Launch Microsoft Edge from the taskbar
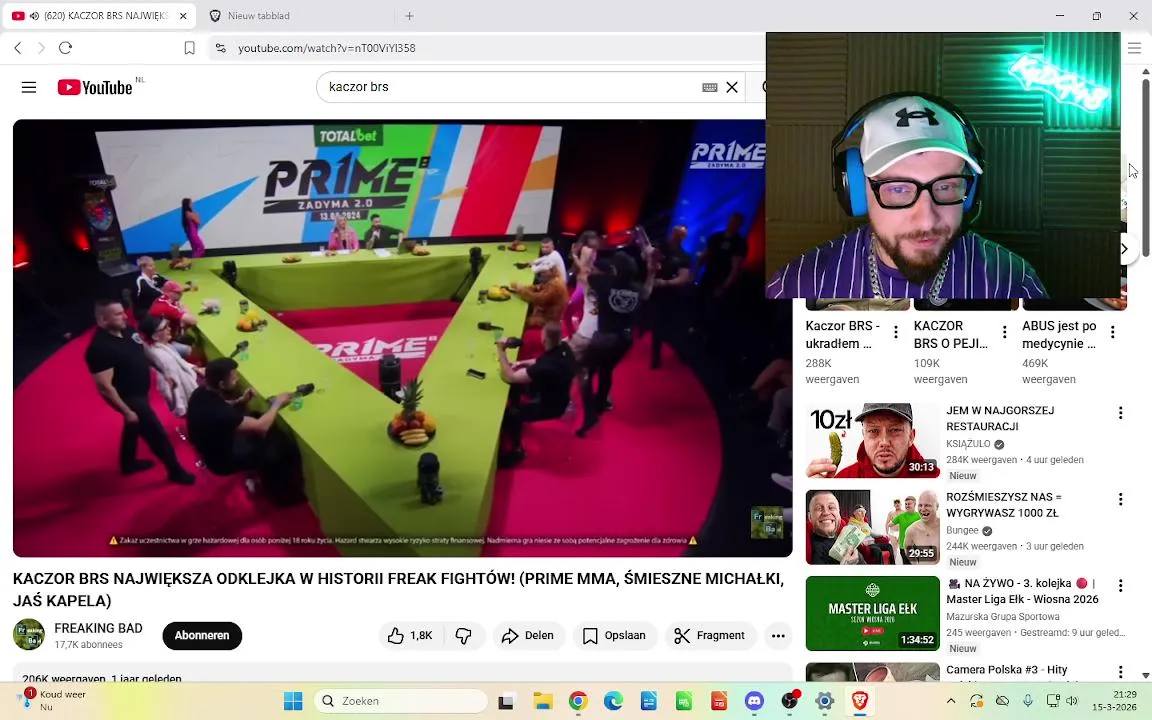Image resolution: width=1152 pixels, height=720 pixels. point(613,702)
